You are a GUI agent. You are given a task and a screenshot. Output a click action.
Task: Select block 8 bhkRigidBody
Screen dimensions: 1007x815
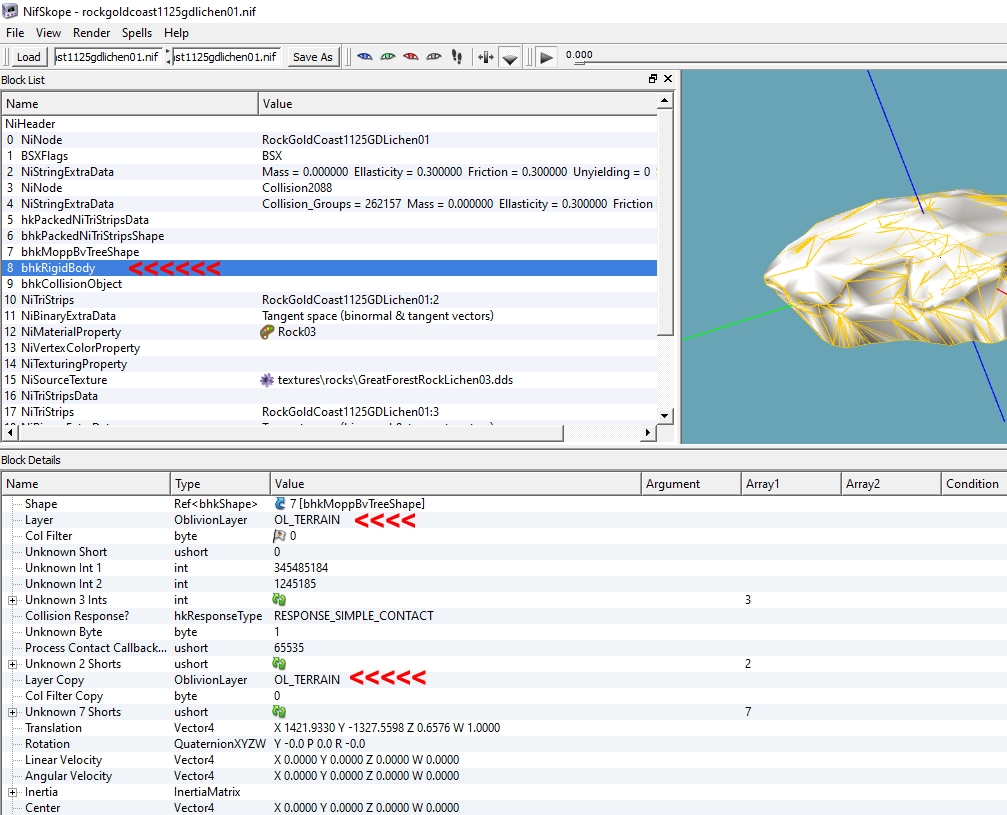pos(329,268)
